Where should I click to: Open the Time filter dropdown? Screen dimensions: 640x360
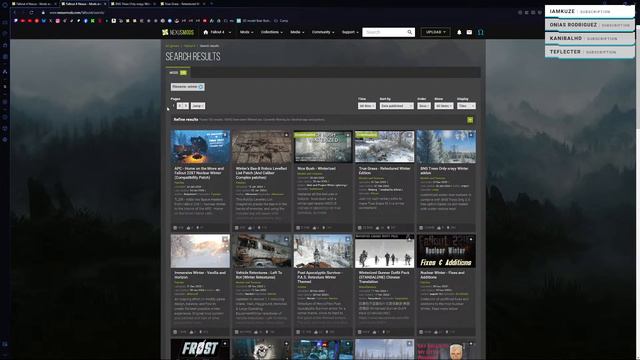click(x=367, y=106)
